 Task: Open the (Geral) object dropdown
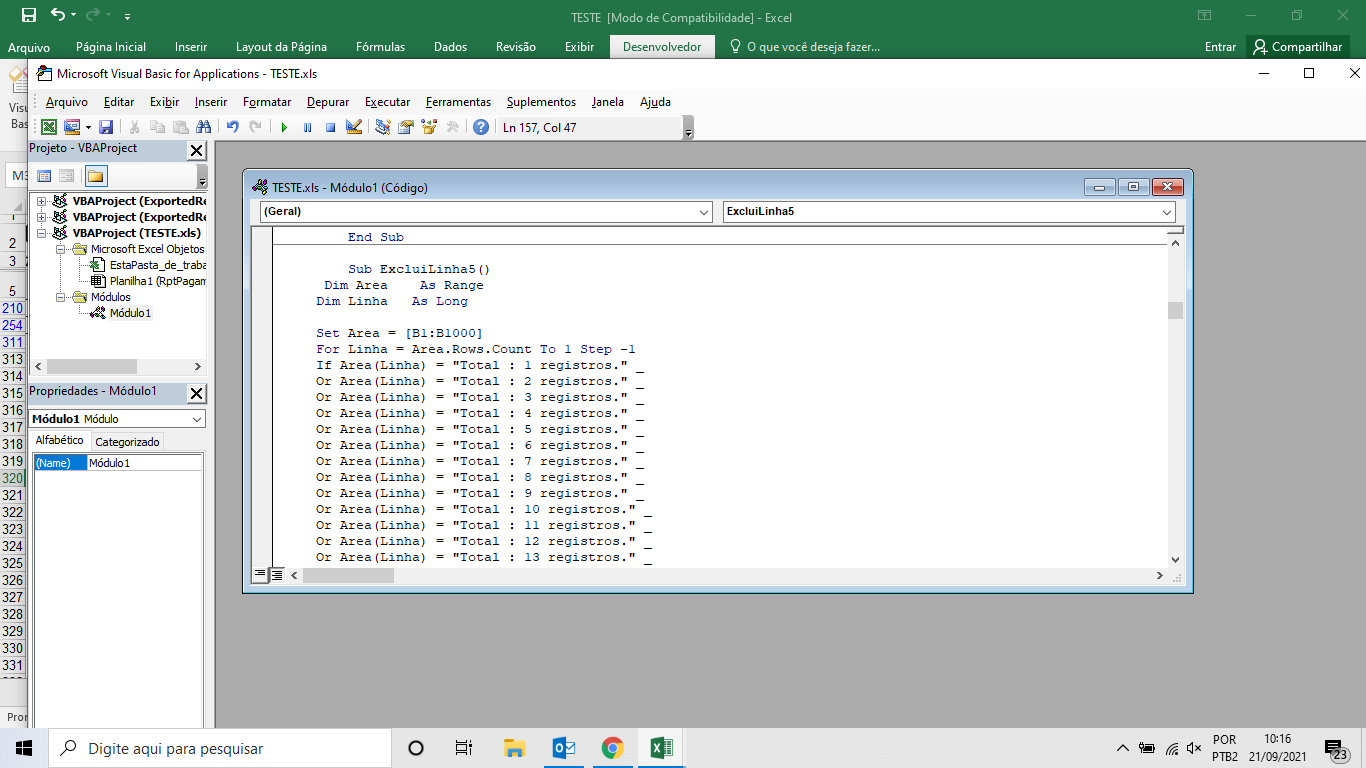[485, 212]
